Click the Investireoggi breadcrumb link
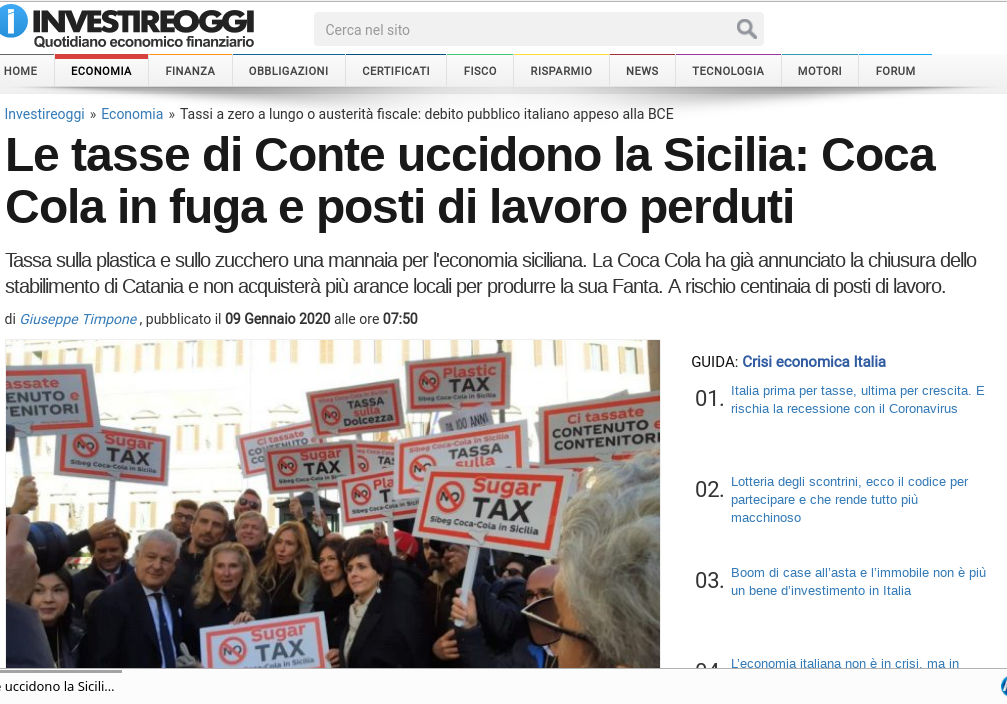Viewport: 1007px width, 704px height. coord(44,114)
